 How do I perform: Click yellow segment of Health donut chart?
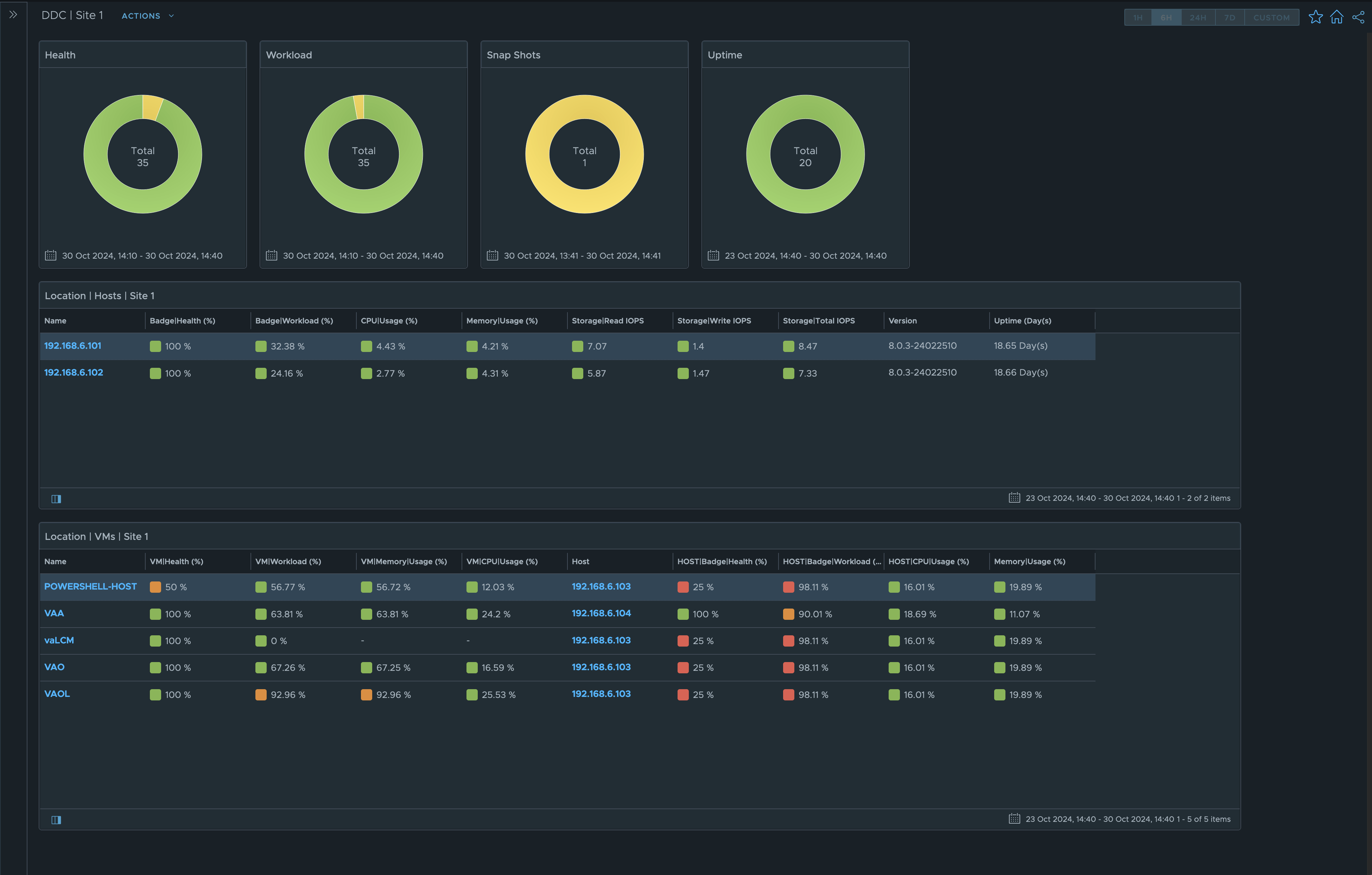click(x=152, y=107)
